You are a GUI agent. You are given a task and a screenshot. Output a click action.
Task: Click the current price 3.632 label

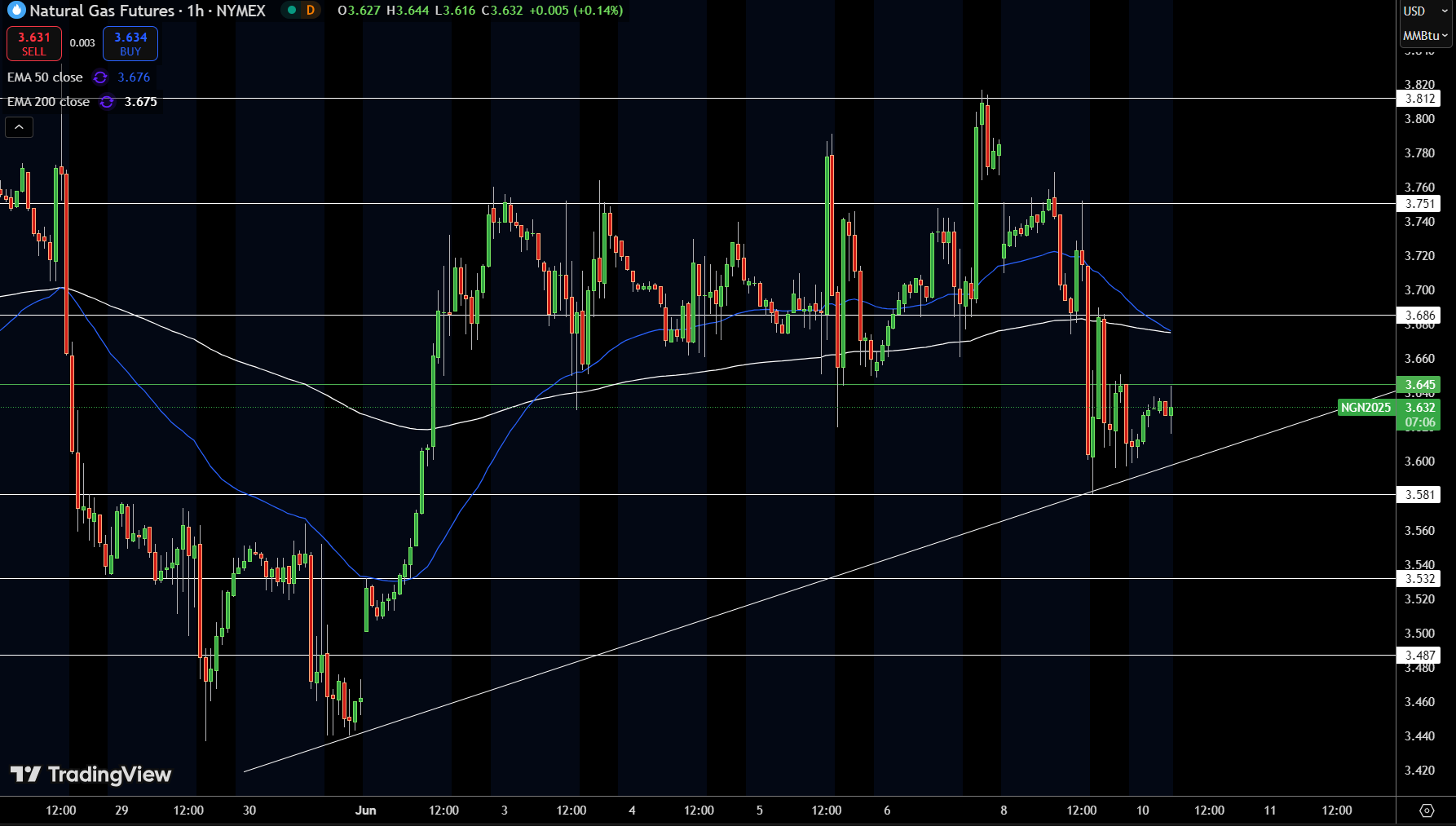coord(1419,408)
